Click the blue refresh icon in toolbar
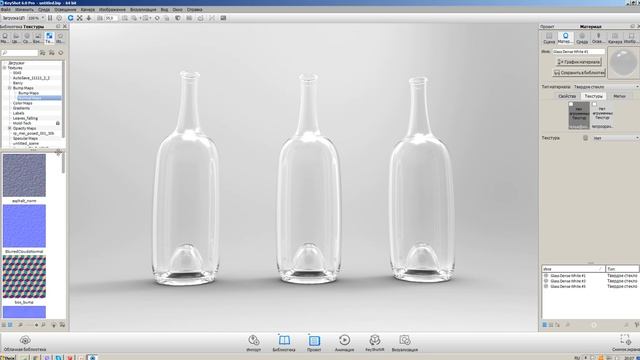 (x=71, y=18)
